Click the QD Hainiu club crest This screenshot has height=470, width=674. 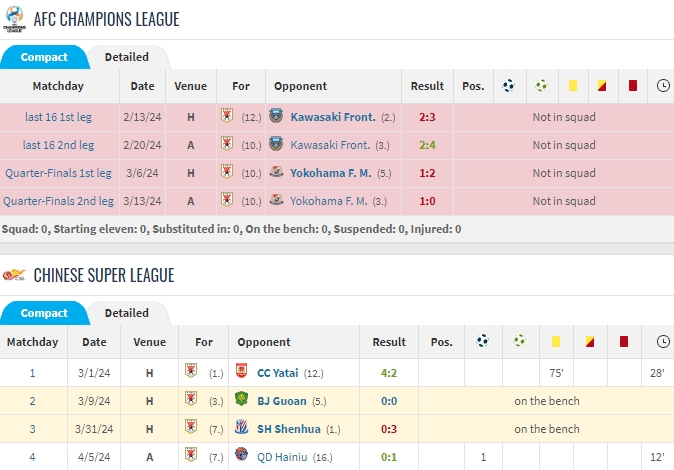click(x=240, y=457)
